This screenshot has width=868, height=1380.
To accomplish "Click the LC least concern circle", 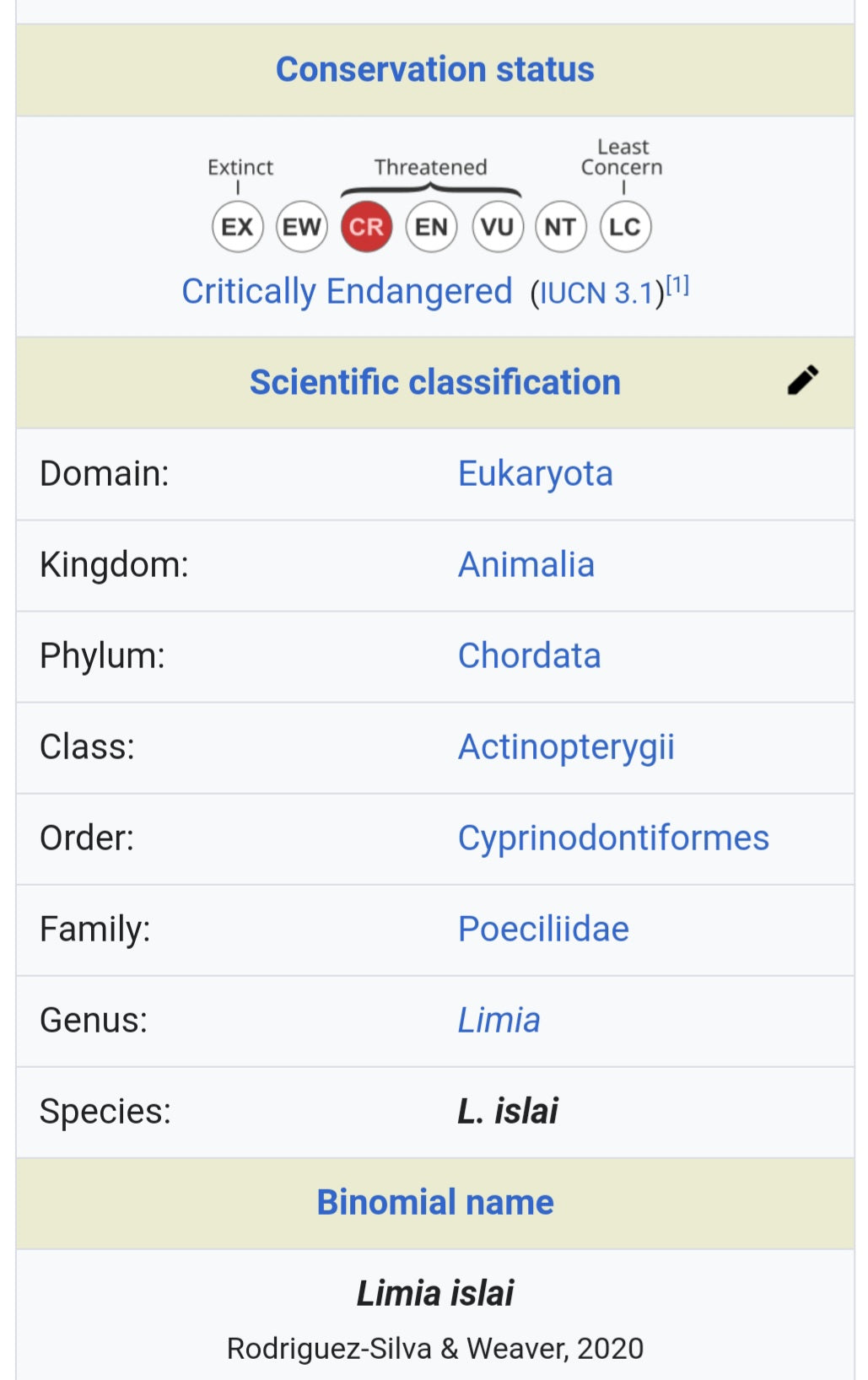I will (x=625, y=227).
